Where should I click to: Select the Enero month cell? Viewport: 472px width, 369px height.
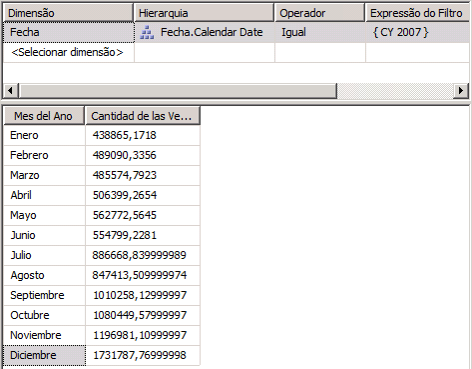44,135
